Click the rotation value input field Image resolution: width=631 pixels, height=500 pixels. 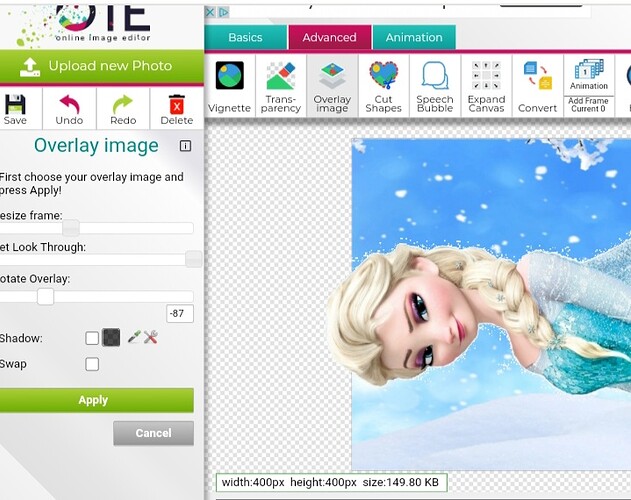(x=180, y=314)
